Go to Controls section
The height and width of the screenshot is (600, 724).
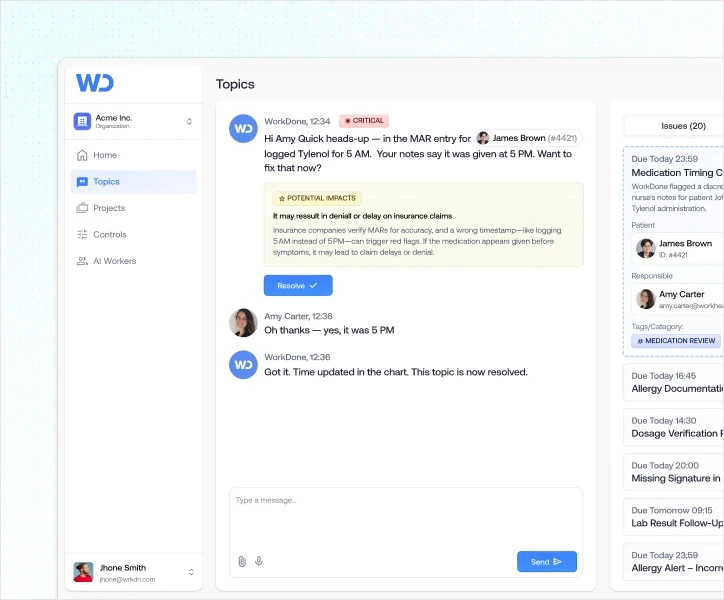(x=134, y=235)
